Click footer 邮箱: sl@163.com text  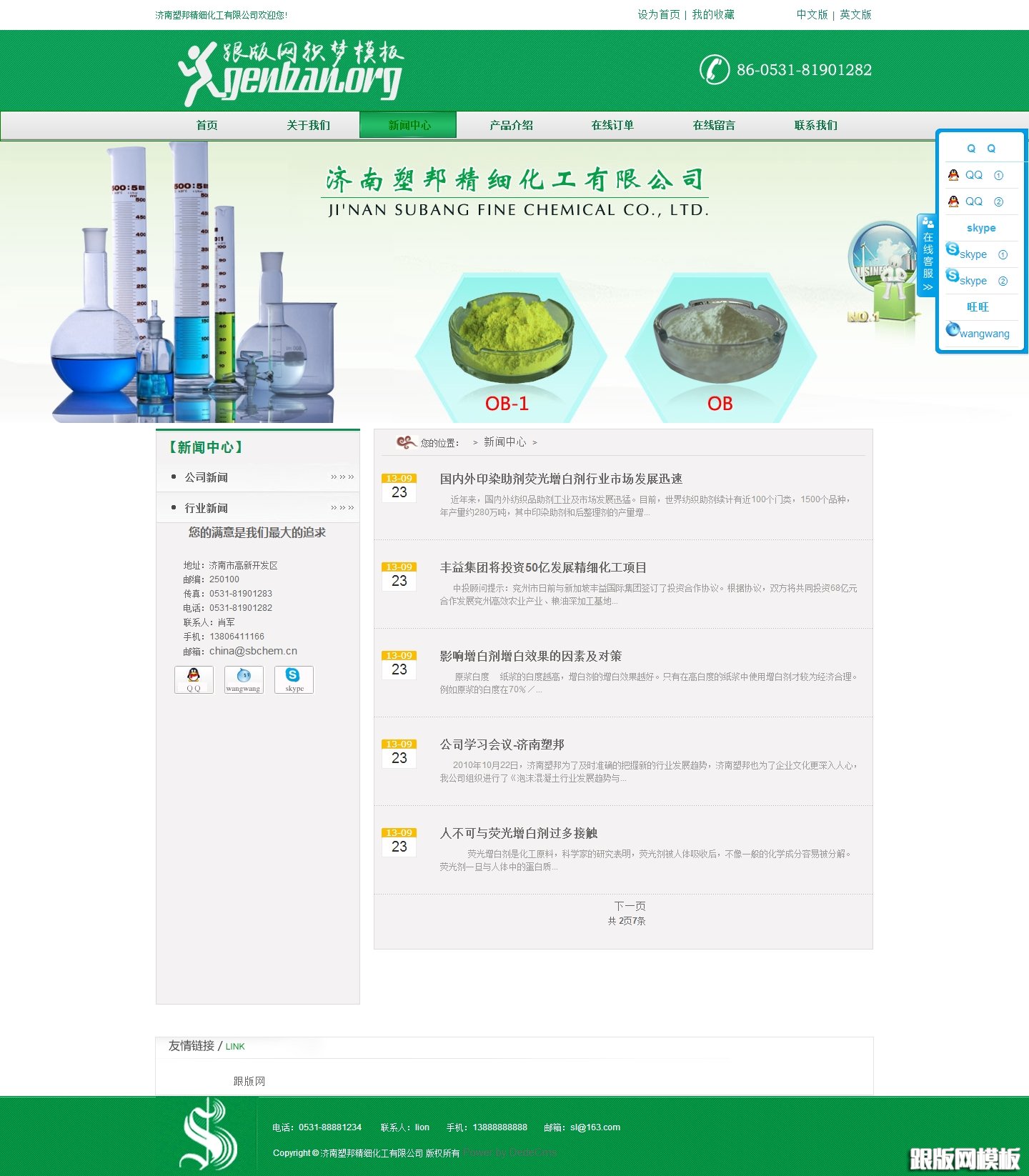click(x=582, y=1127)
